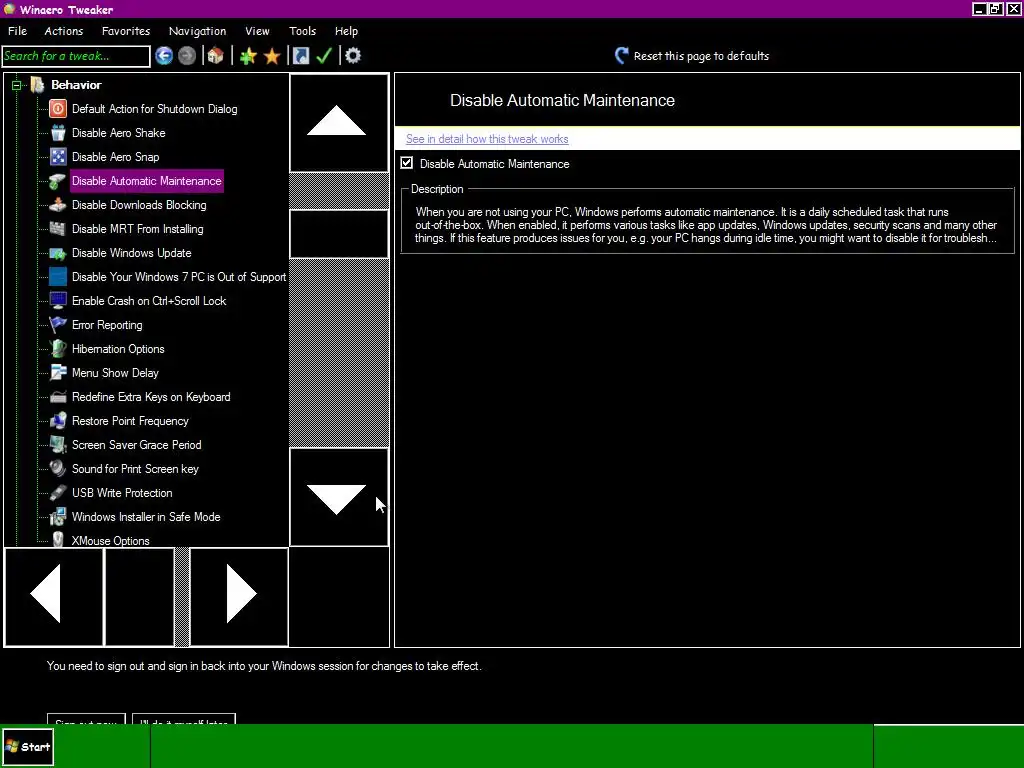The width and height of the screenshot is (1024, 768).
Task: Click the Disable MRT From Installing icon
Action: click(58, 229)
